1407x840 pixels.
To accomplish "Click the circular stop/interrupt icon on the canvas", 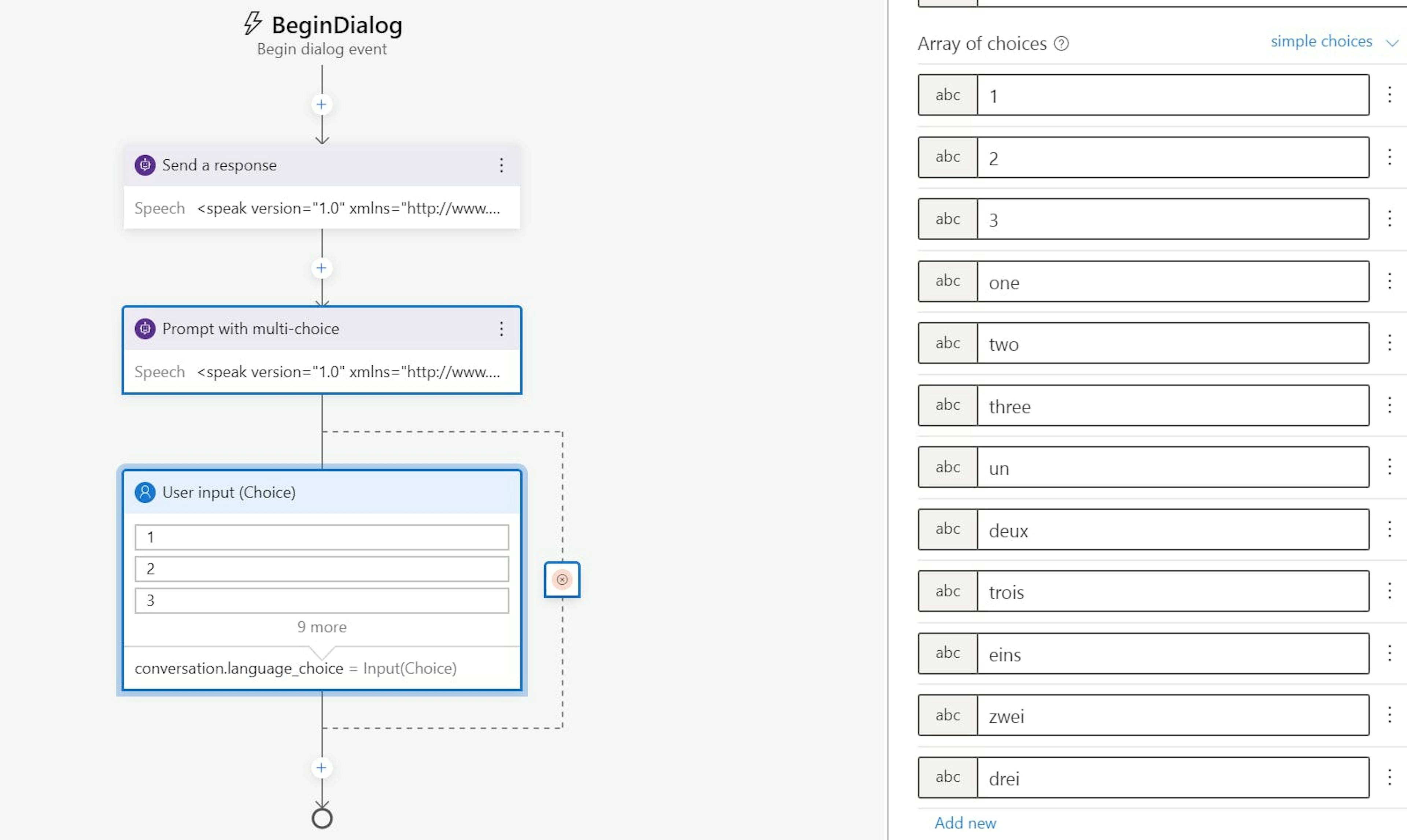I will click(562, 580).
